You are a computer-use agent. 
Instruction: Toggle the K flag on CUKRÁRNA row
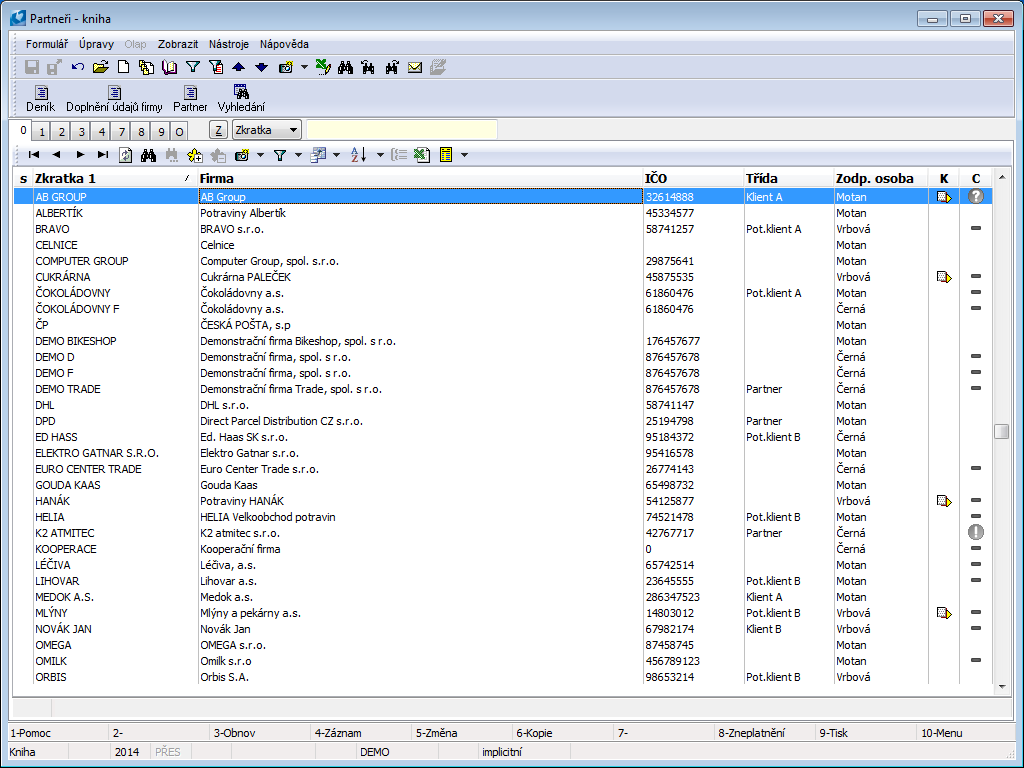pos(943,277)
